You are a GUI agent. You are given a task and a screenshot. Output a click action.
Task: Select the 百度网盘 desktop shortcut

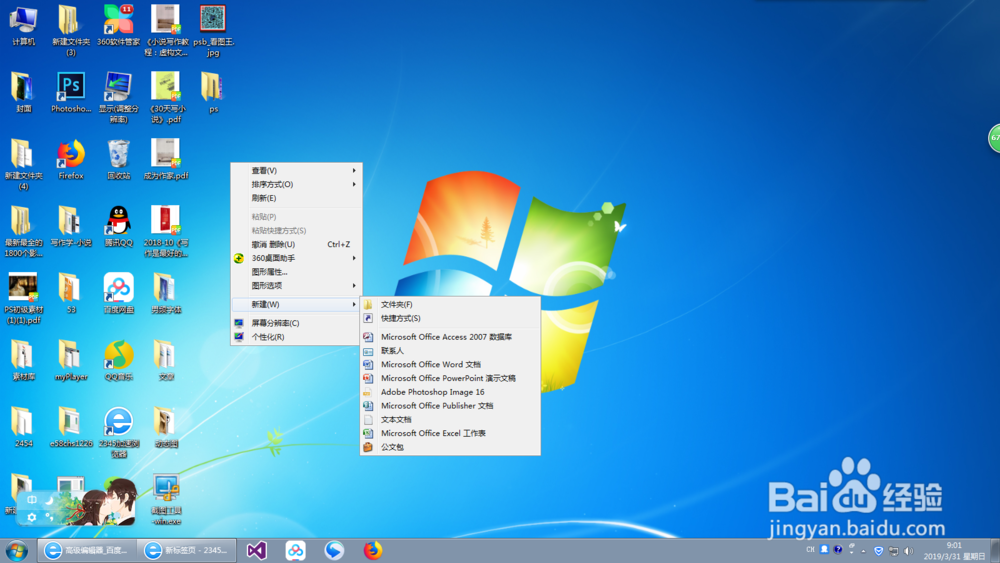(119, 294)
